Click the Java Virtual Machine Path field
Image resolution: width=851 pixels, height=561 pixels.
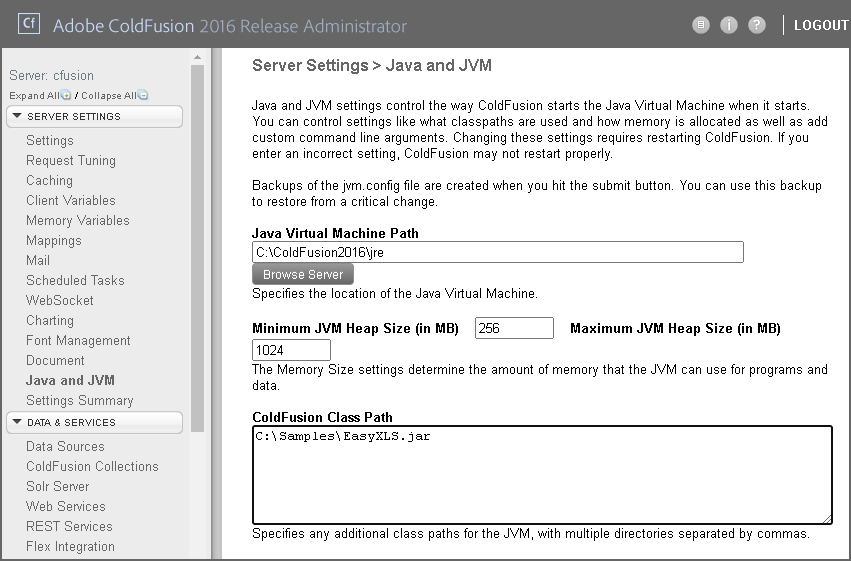click(498, 252)
